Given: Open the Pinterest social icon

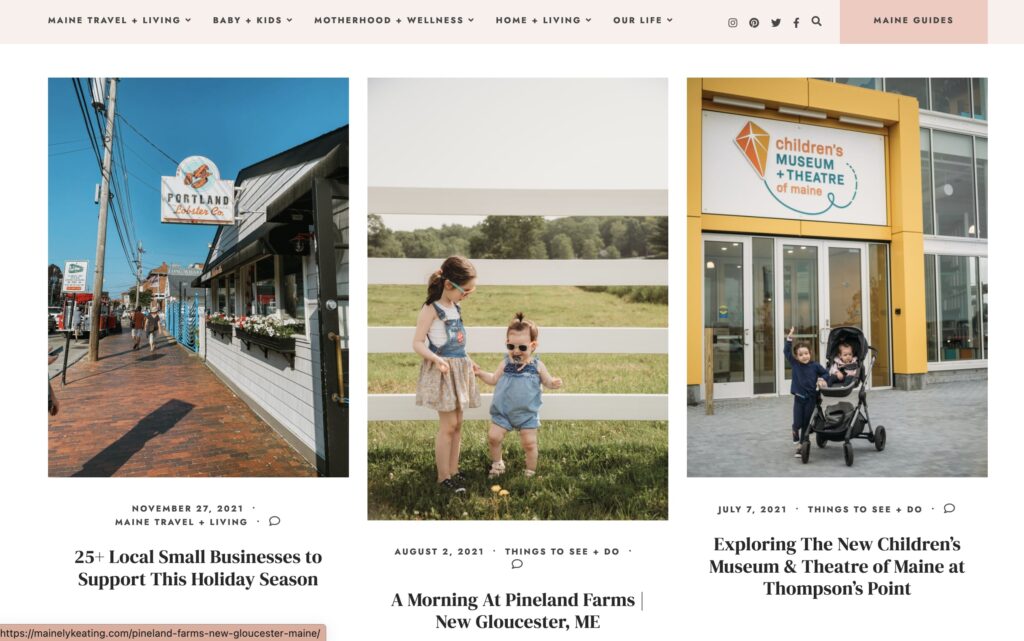Looking at the screenshot, I should pos(754,22).
